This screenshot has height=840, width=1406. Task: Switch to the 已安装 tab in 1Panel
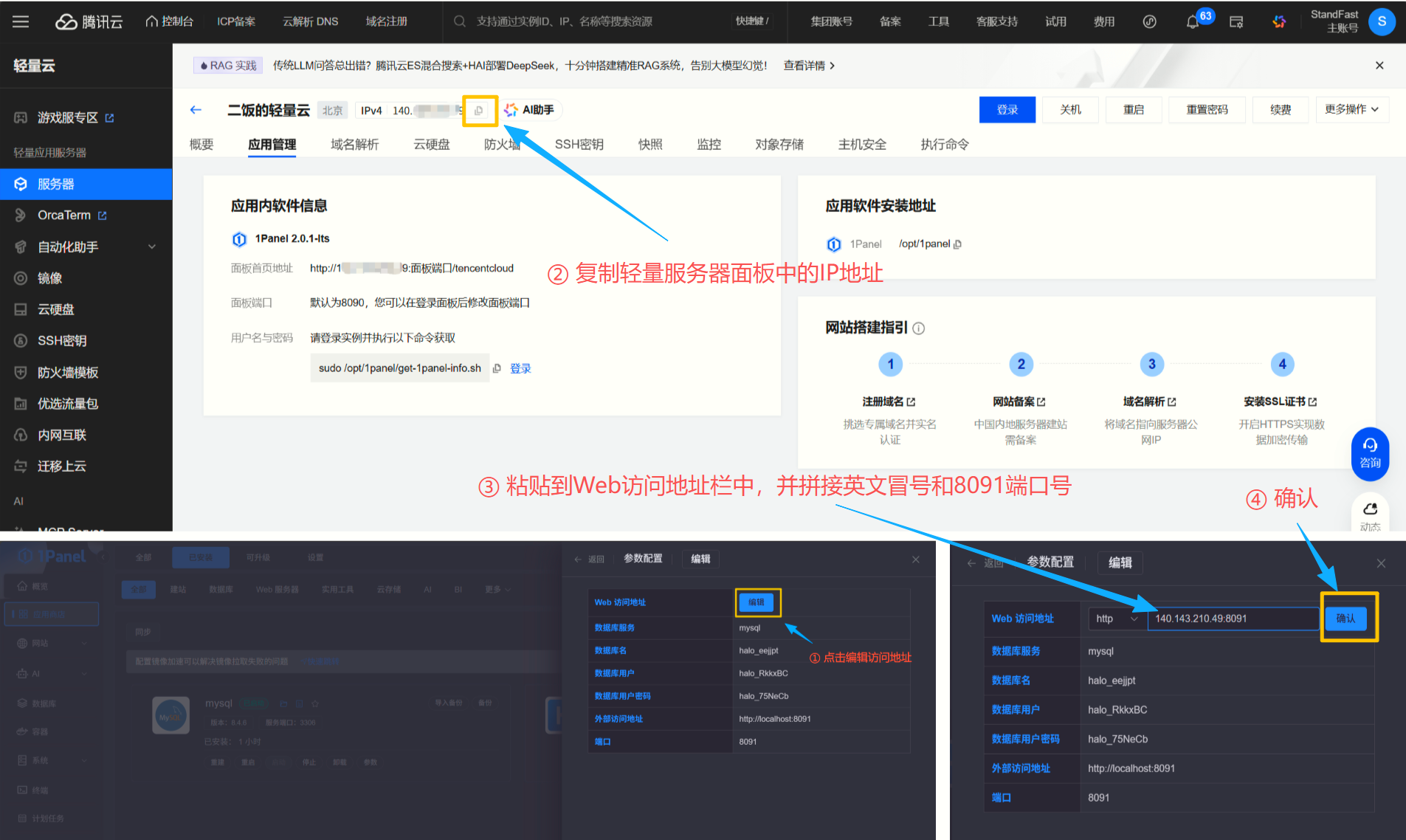pyautogui.click(x=201, y=557)
